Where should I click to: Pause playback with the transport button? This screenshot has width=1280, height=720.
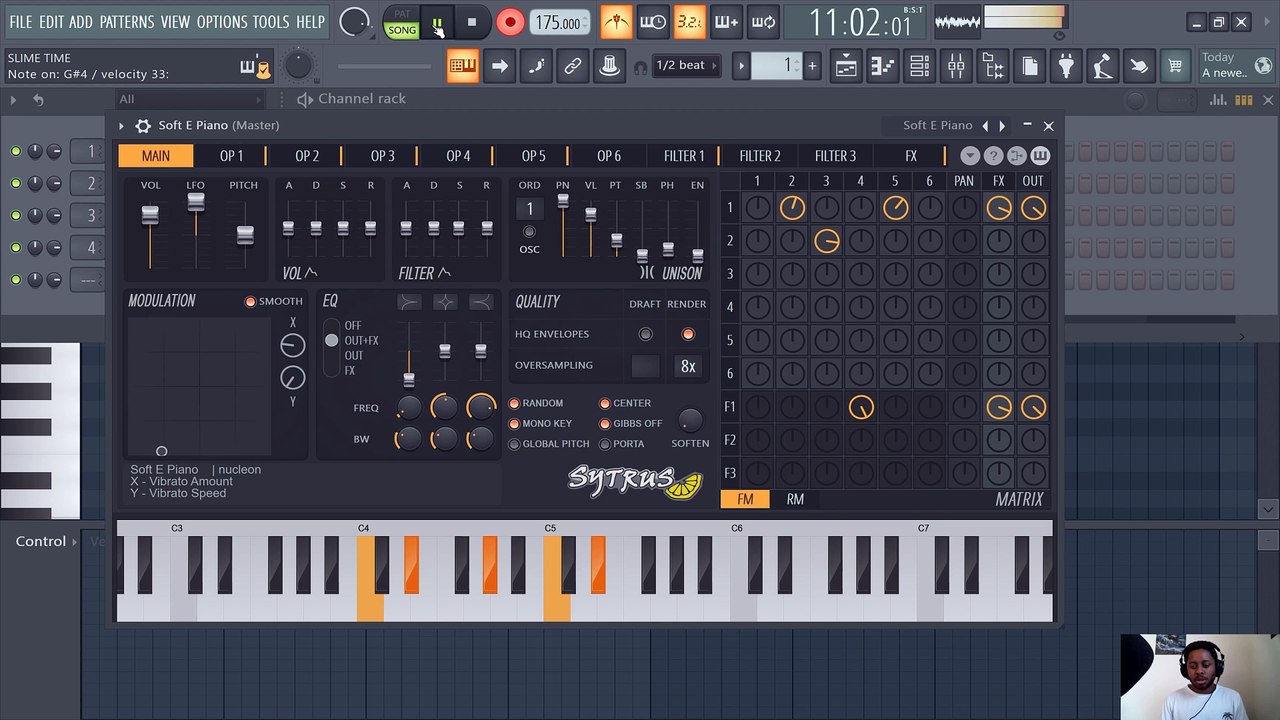coord(437,22)
